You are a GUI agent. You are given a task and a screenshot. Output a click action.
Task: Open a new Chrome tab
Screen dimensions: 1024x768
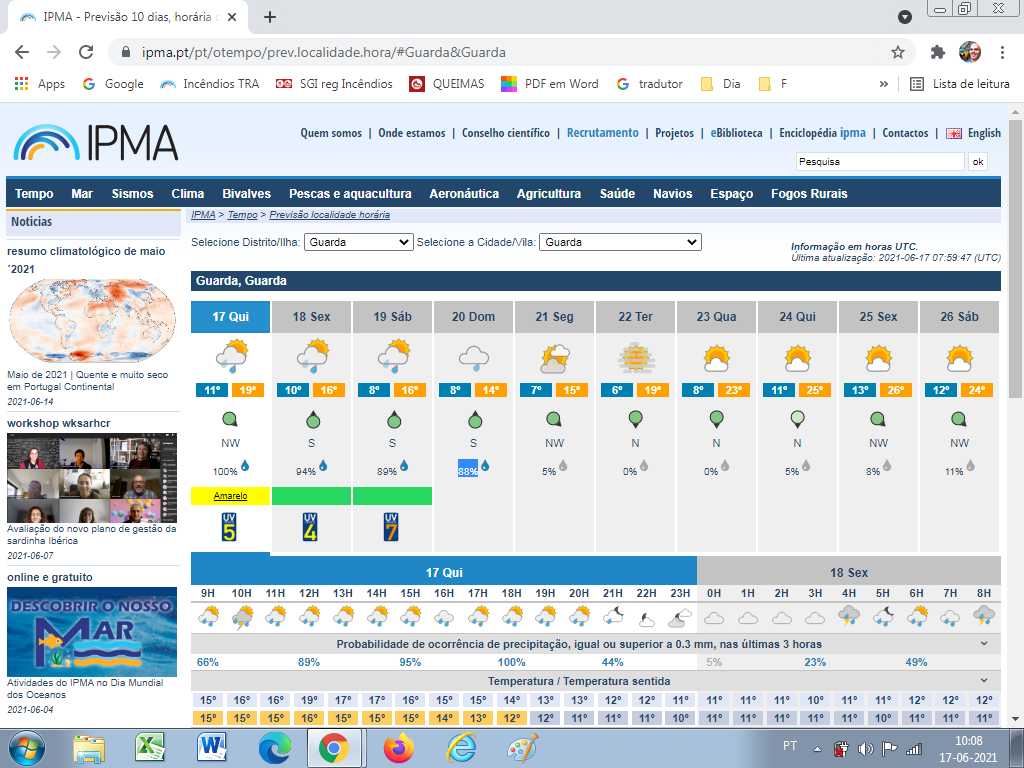(x=270, y=17)
